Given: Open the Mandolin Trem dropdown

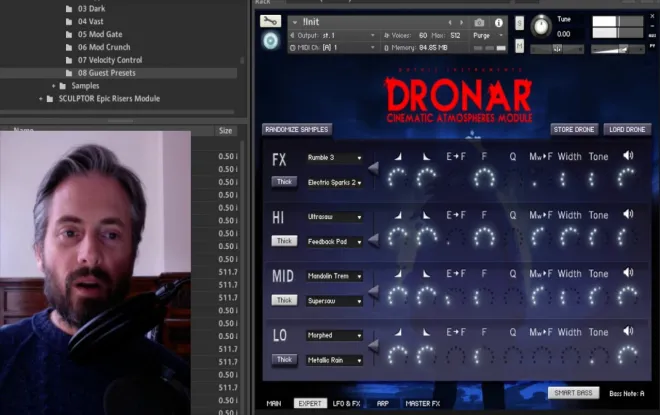Looking at the screenshot, I should tap(334, 276).
